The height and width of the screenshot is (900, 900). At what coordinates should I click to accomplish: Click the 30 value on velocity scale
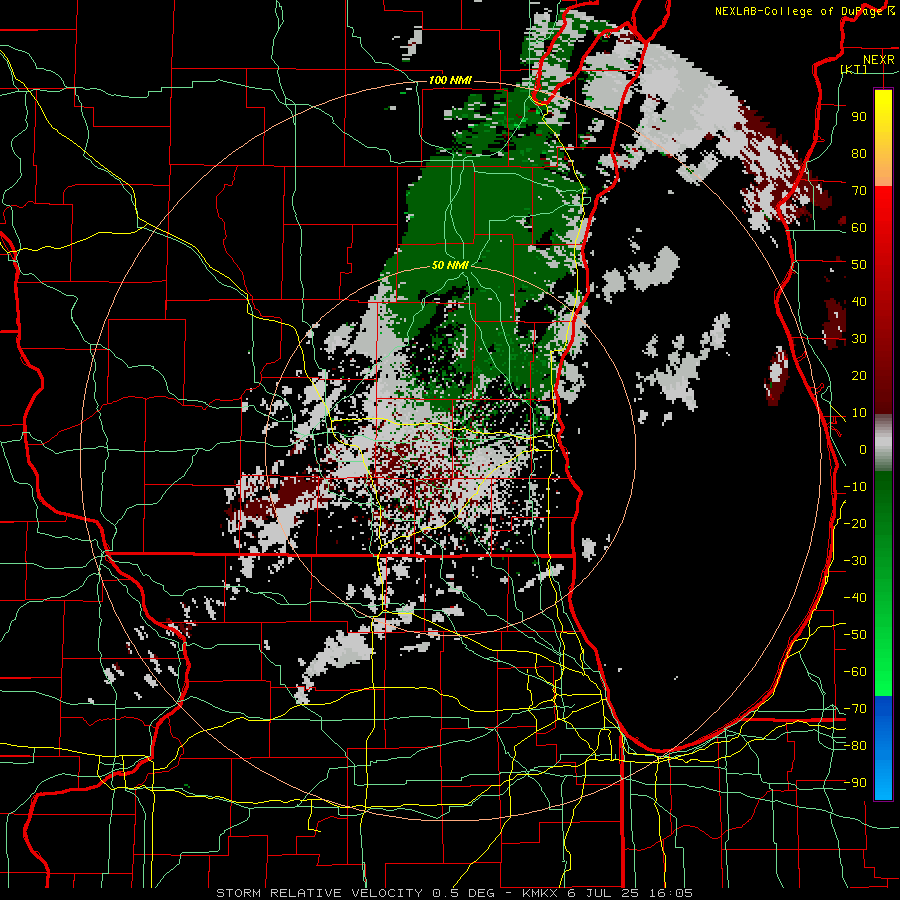[859, 339]
